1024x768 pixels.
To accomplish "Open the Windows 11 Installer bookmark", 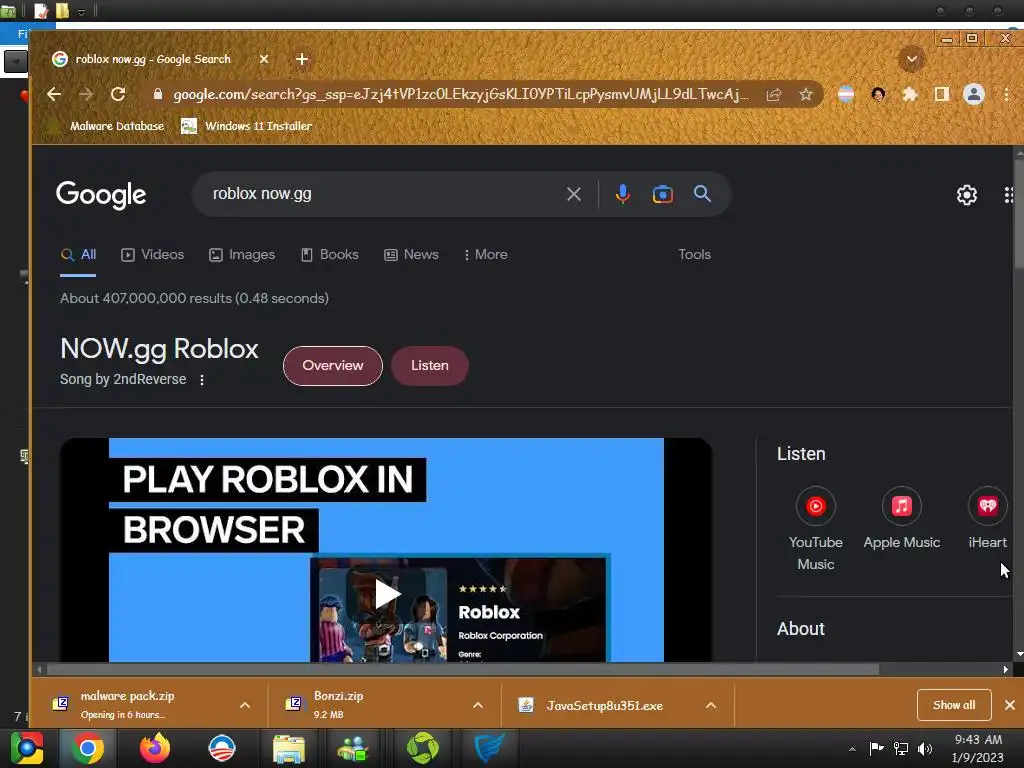I will (x=246, y=126).
